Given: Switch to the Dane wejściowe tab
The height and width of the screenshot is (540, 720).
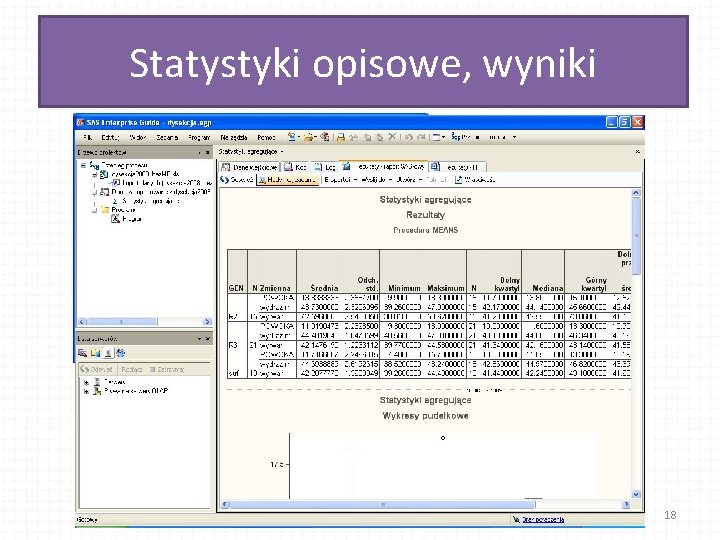Looking at the screenshot, I should [x=250, y=167].
